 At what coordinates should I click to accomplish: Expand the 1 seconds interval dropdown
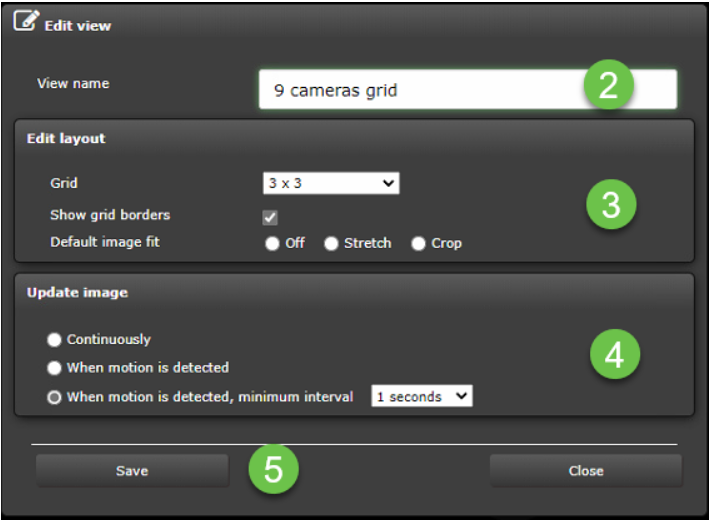(x=420, y=397)
